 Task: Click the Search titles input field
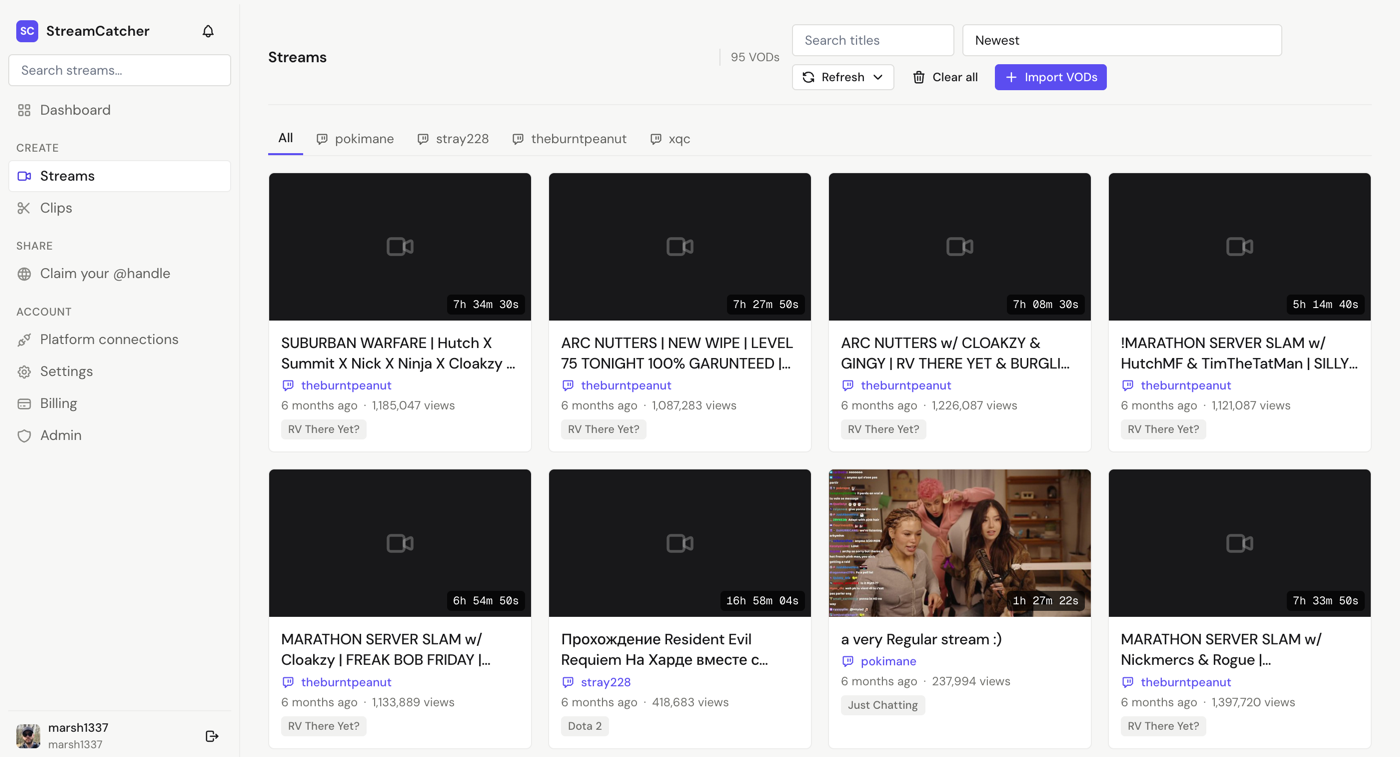coord(873,40)
